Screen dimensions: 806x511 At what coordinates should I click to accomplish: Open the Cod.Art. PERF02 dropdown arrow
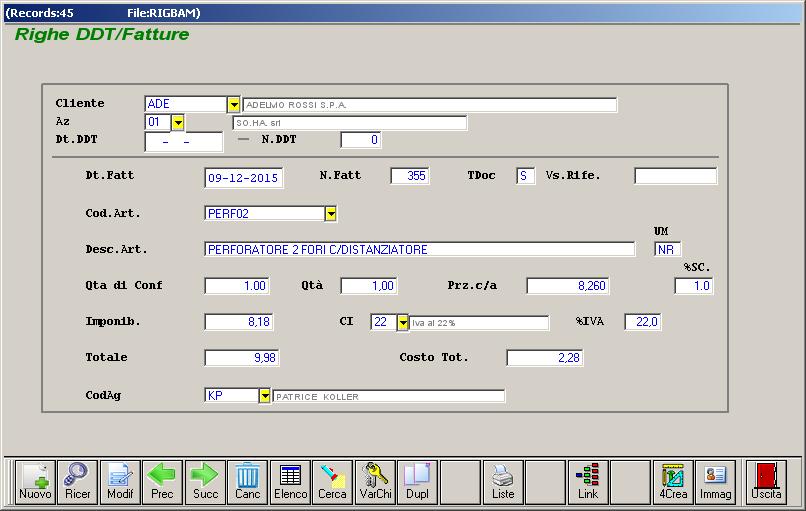point(331,213)
